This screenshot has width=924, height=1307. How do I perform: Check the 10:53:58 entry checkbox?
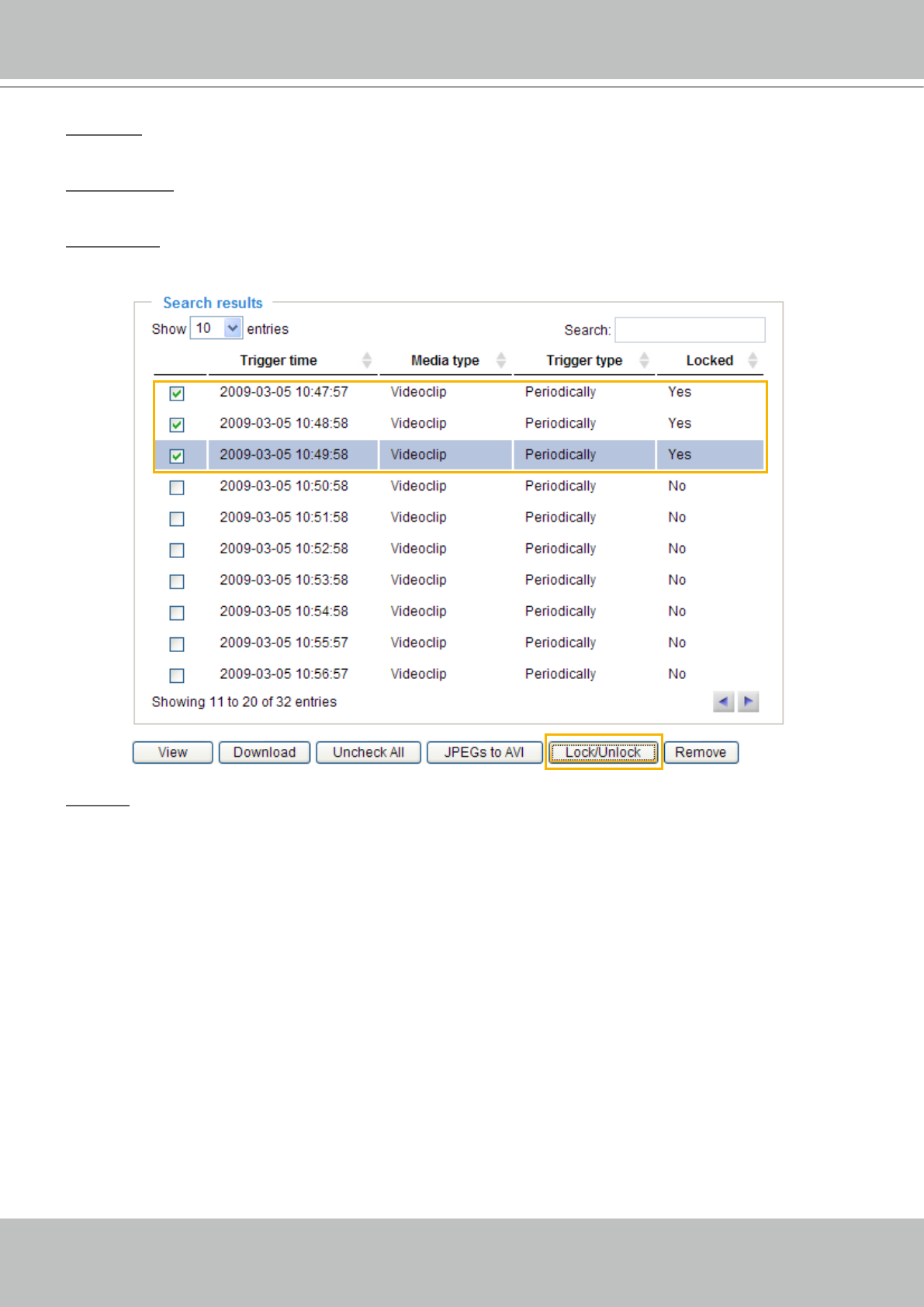pos(177,581)
